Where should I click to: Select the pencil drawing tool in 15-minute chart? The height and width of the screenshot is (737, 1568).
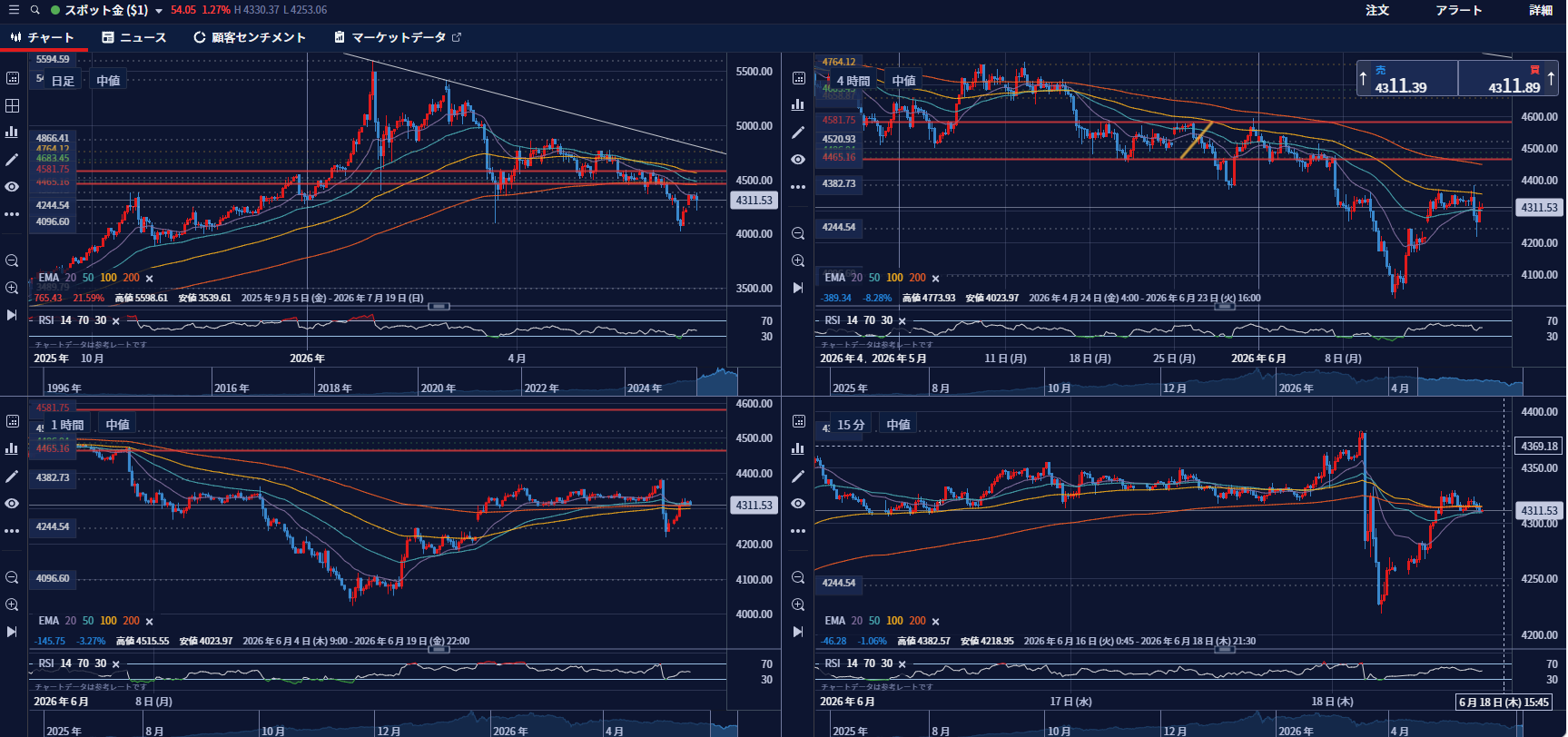[x=798, y=477]
